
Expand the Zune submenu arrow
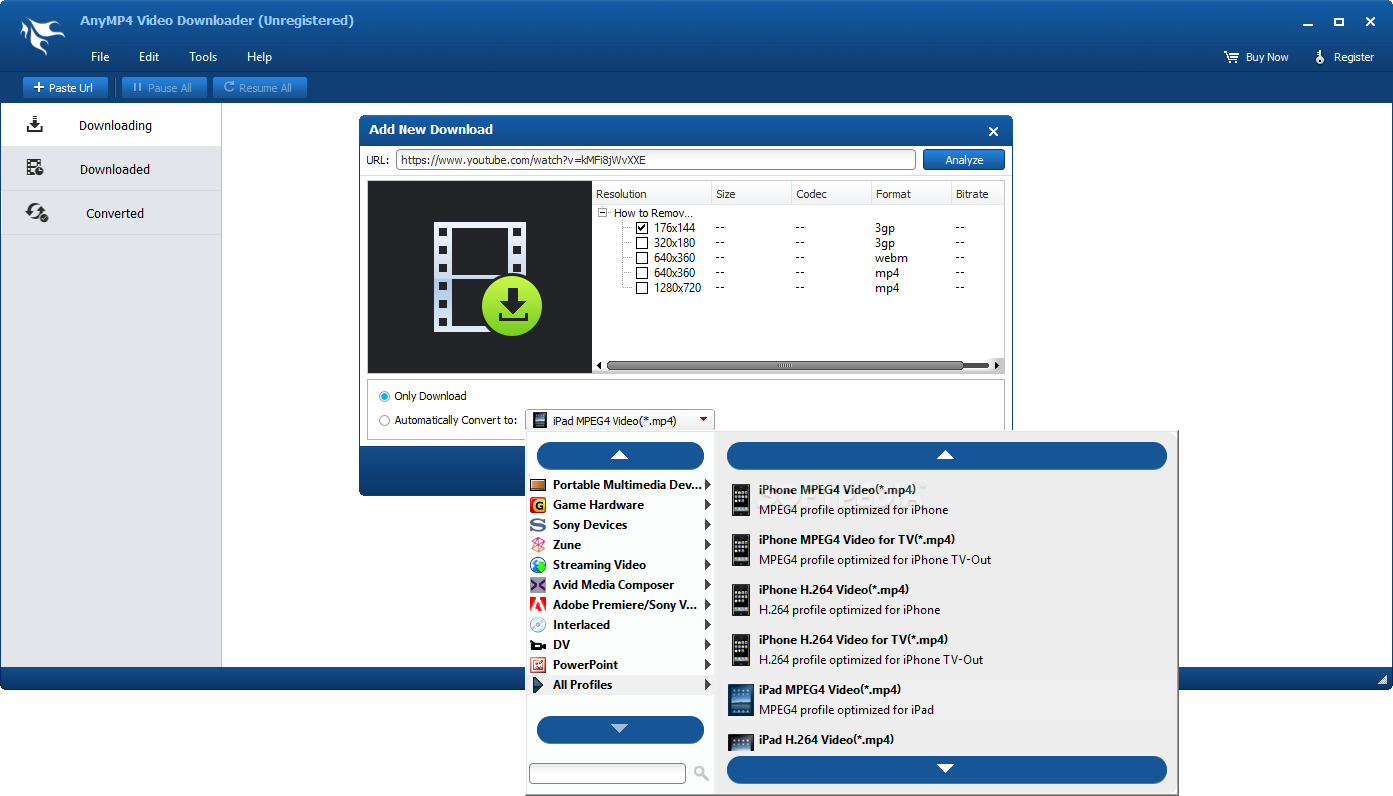click(708, 545)
